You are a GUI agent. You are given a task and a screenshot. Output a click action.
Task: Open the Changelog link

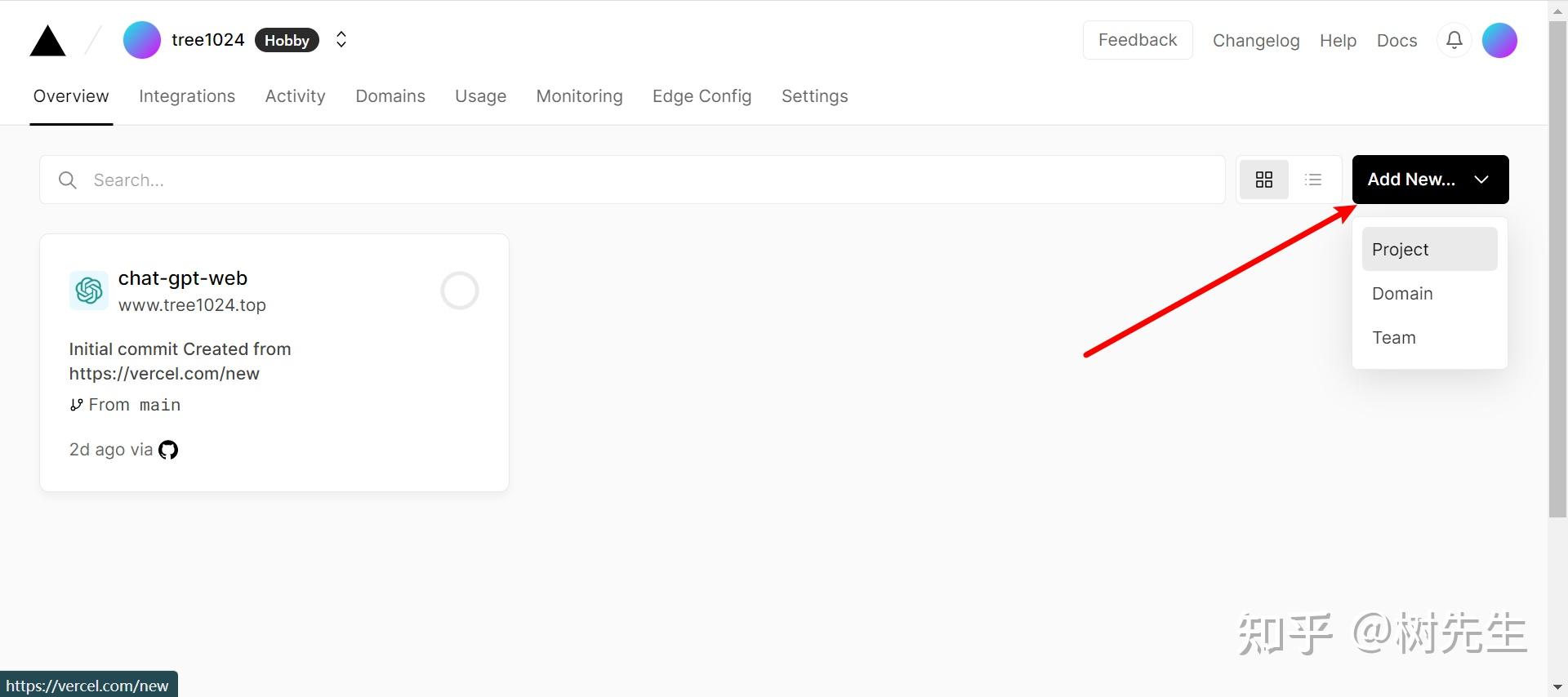1256,40
